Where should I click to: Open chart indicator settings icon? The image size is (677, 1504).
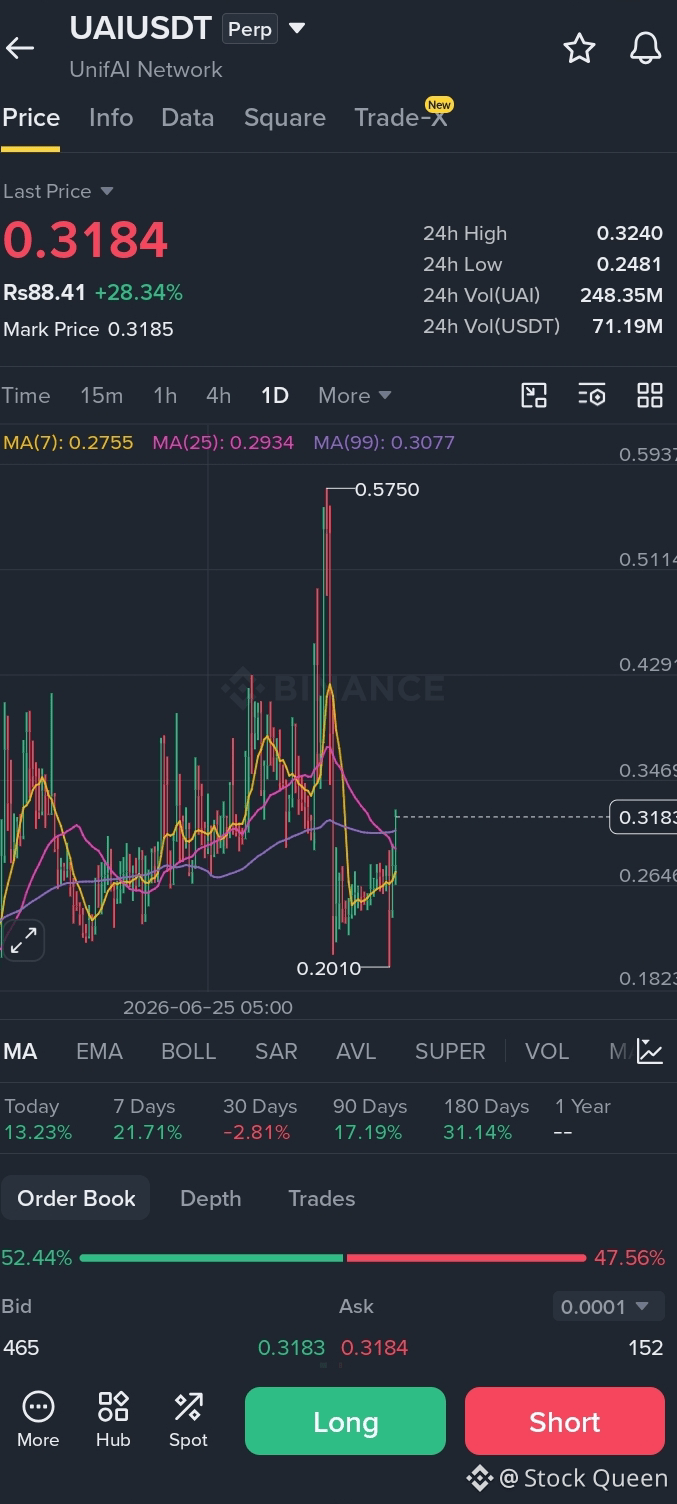(592, 395)
